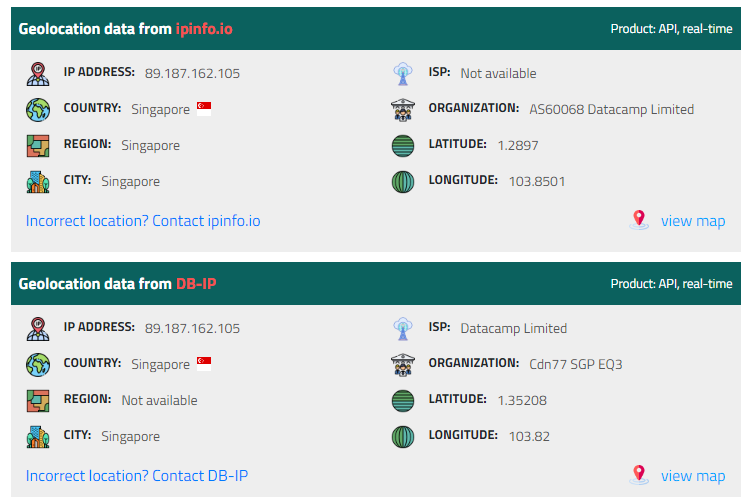This screenshot has height=497, width=744.
Task: Click the map pin icon in DB-IP panel
Action: [638, 475]
